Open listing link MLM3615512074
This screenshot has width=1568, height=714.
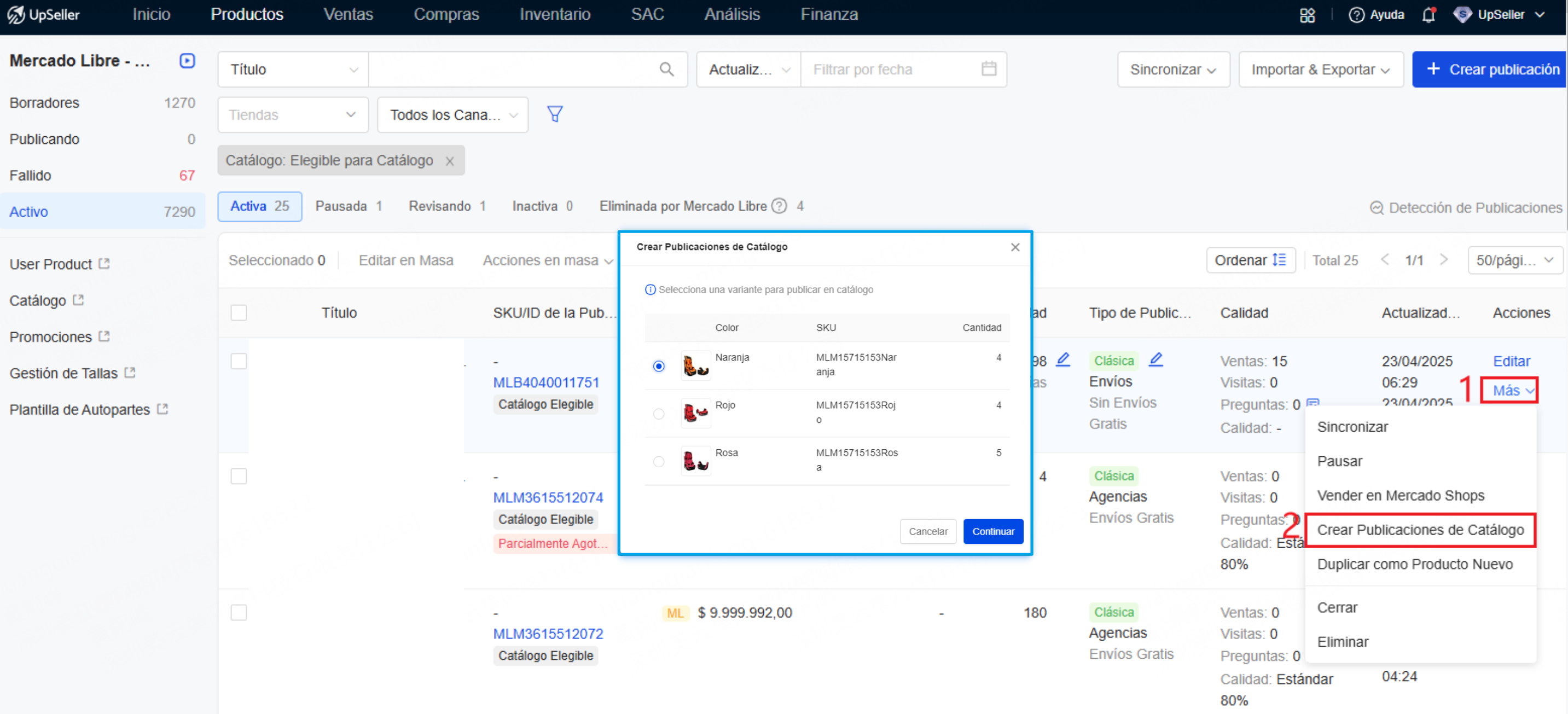click(548, 497)
